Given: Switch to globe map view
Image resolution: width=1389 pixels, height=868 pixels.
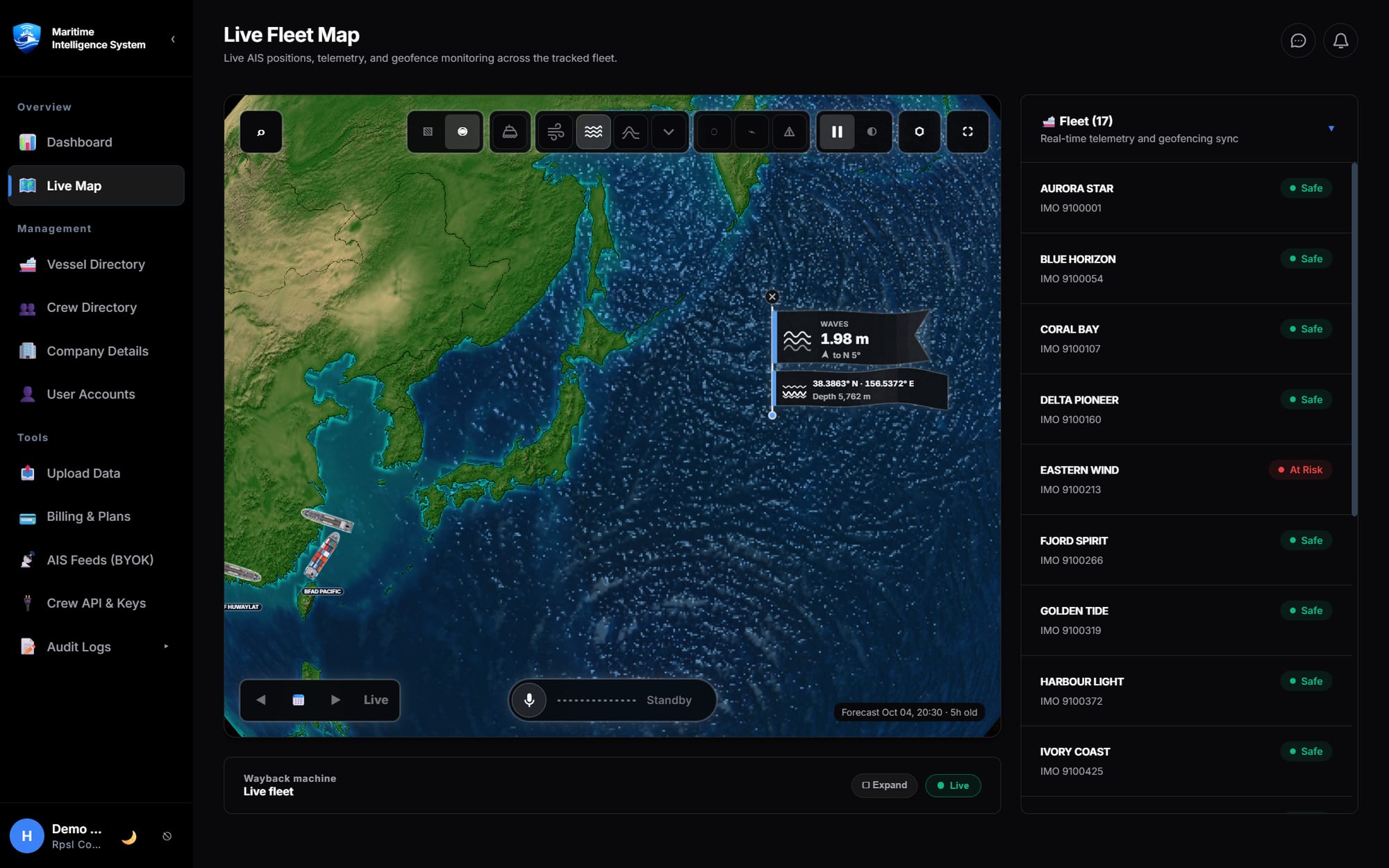Looking at the screenshot, I should pyautogui.click(x=463, y=132).
